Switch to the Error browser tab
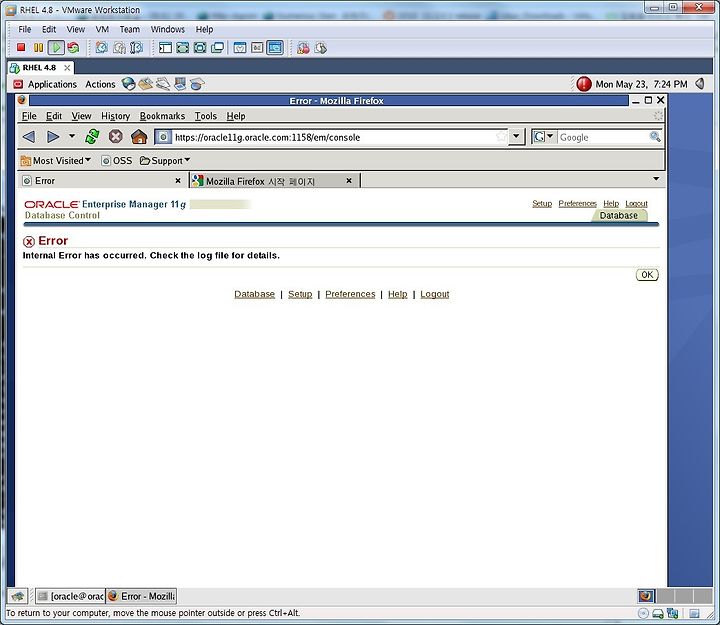The height and width of the screenshot is (625, 720). [102, 181]
